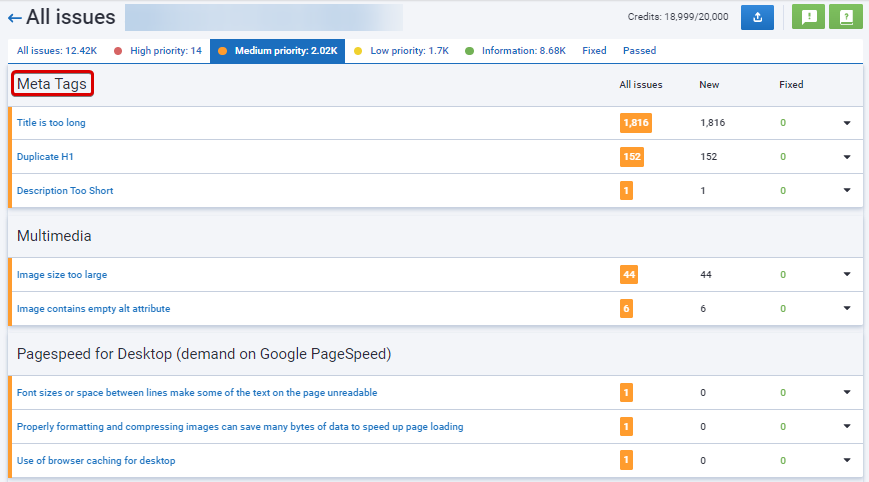
Task: Click the orange 44 issues badge
Action: (x=628, y=274)
